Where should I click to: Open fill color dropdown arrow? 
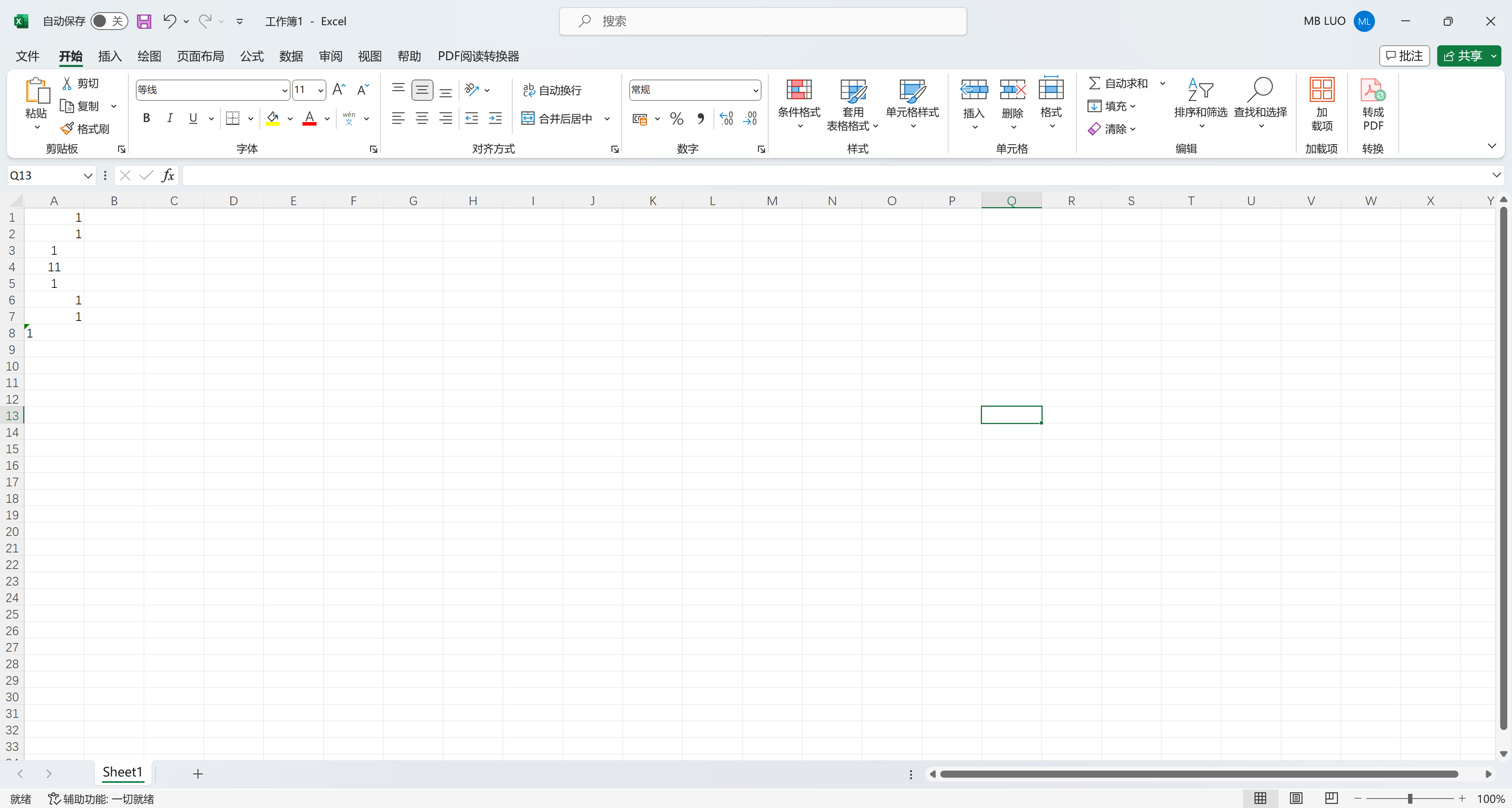[x=290, y=119]
